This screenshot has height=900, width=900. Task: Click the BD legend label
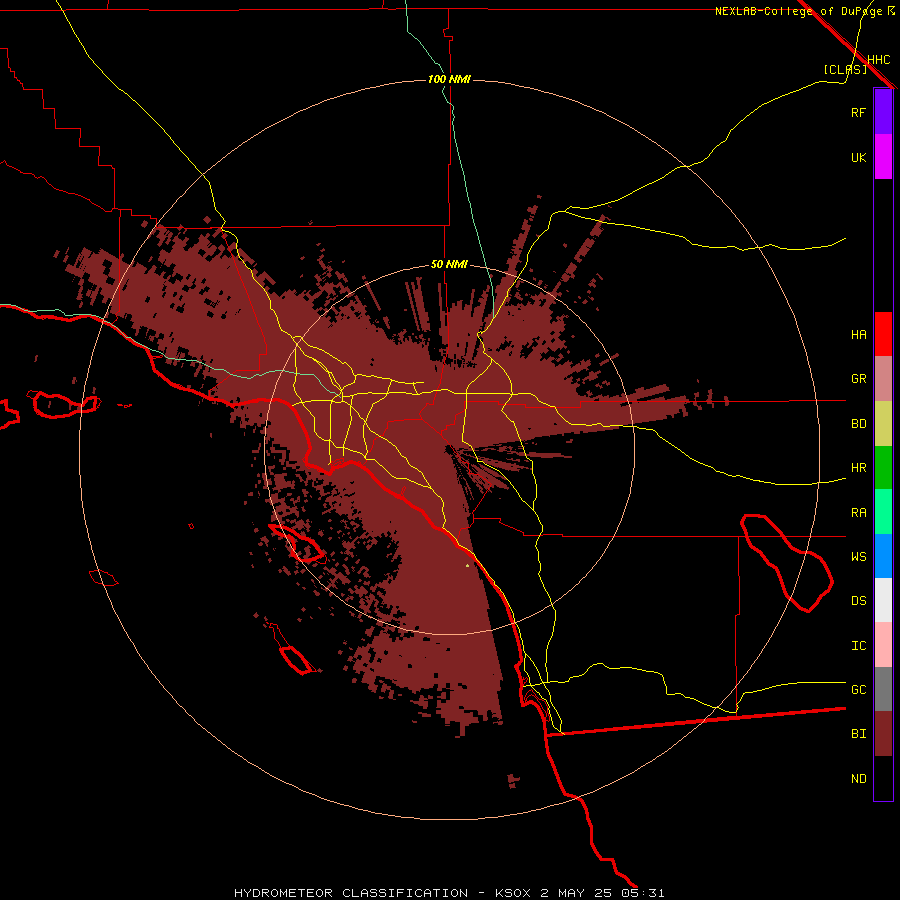tap(858, 424)
